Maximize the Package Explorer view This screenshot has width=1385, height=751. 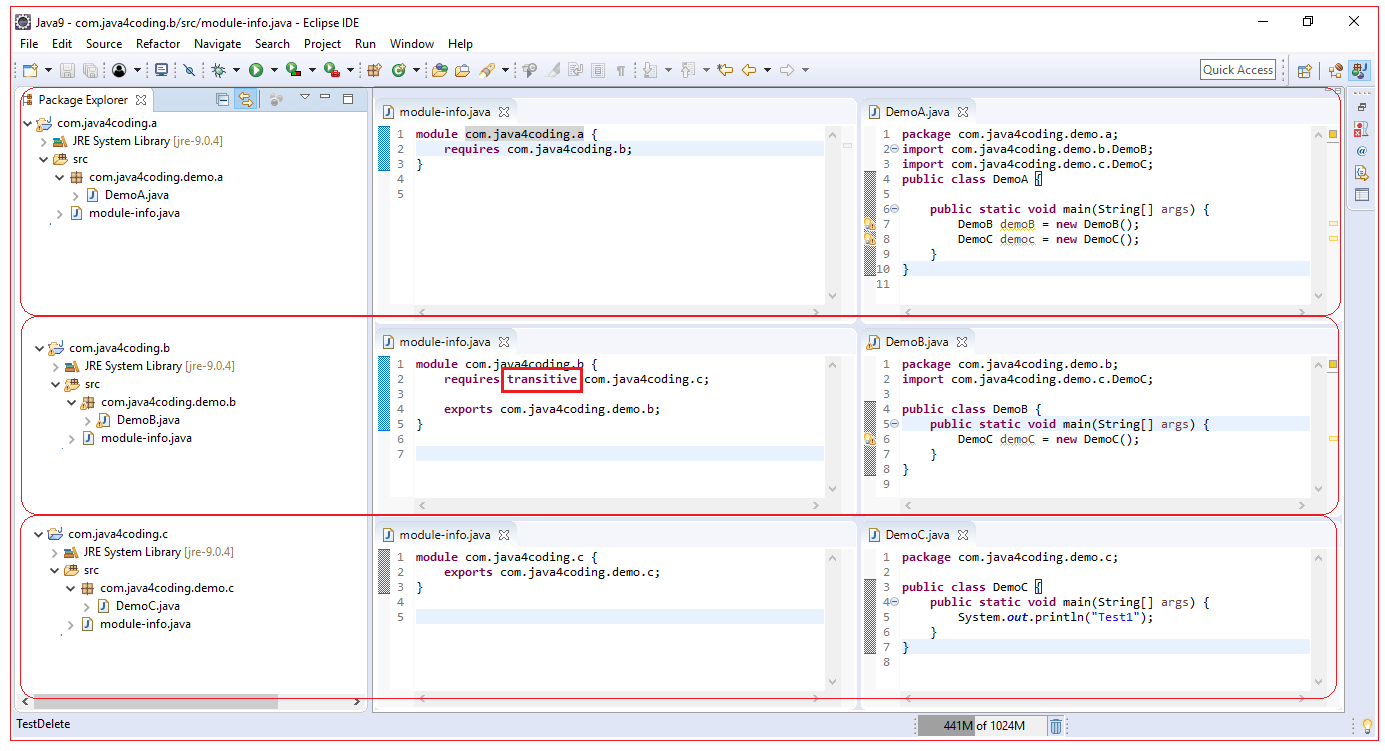click(347, 100)
